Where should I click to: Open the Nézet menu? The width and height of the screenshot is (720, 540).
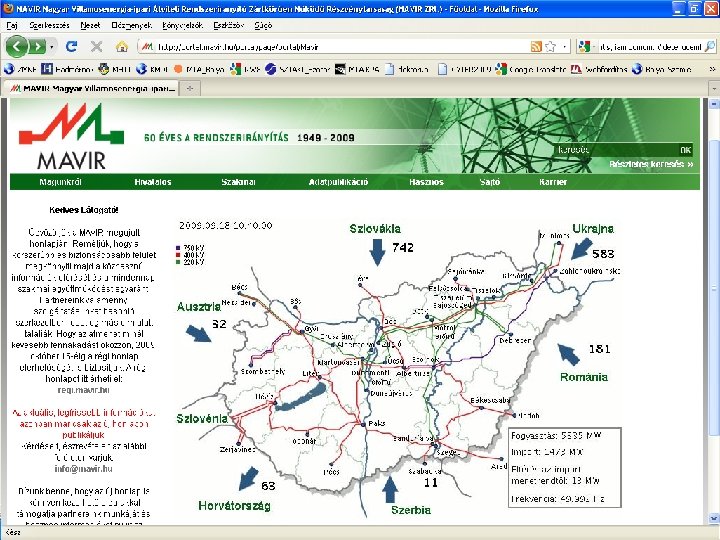(x=90, y=26)
